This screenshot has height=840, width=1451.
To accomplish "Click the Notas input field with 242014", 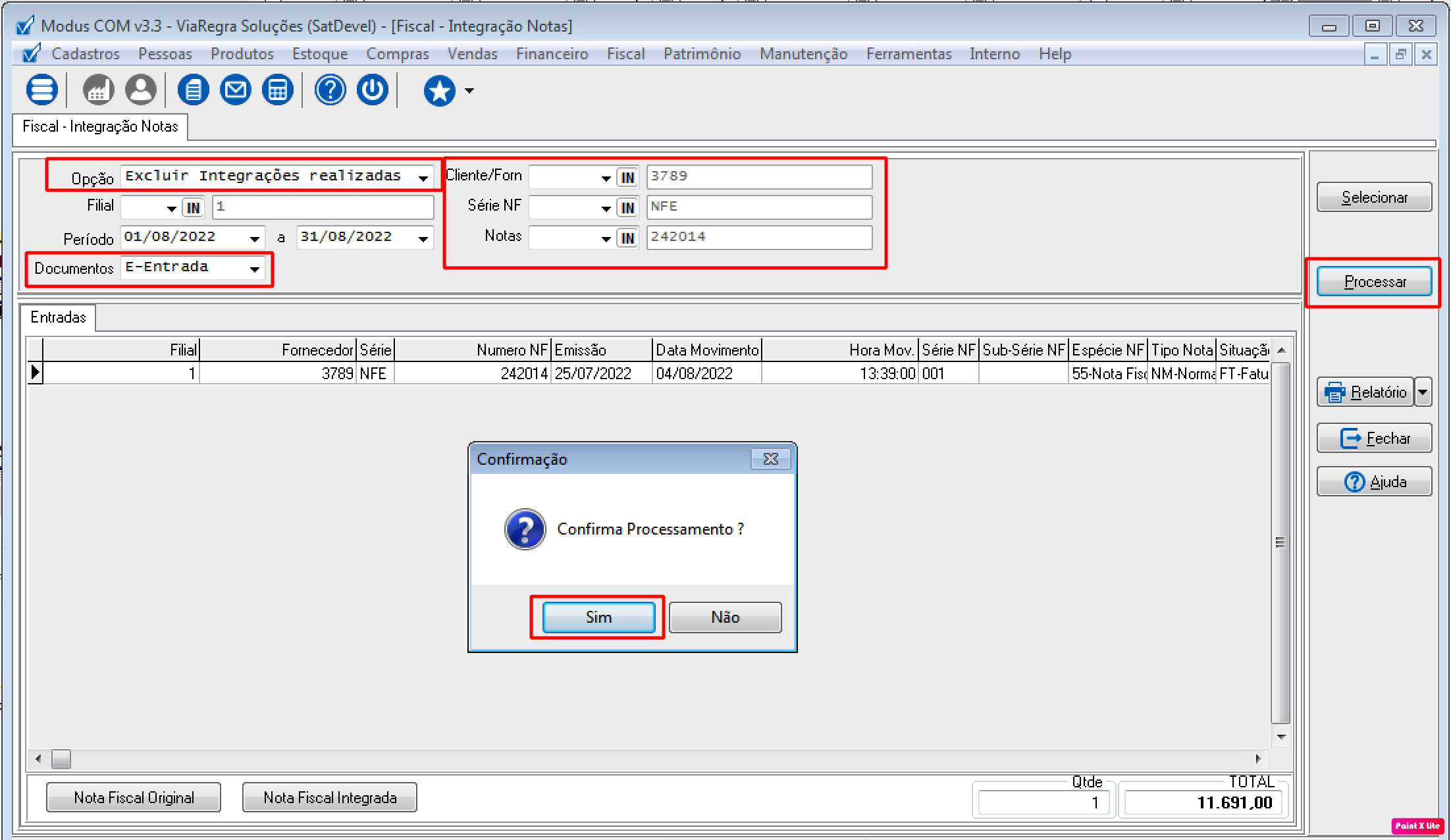I will point(759,237).
